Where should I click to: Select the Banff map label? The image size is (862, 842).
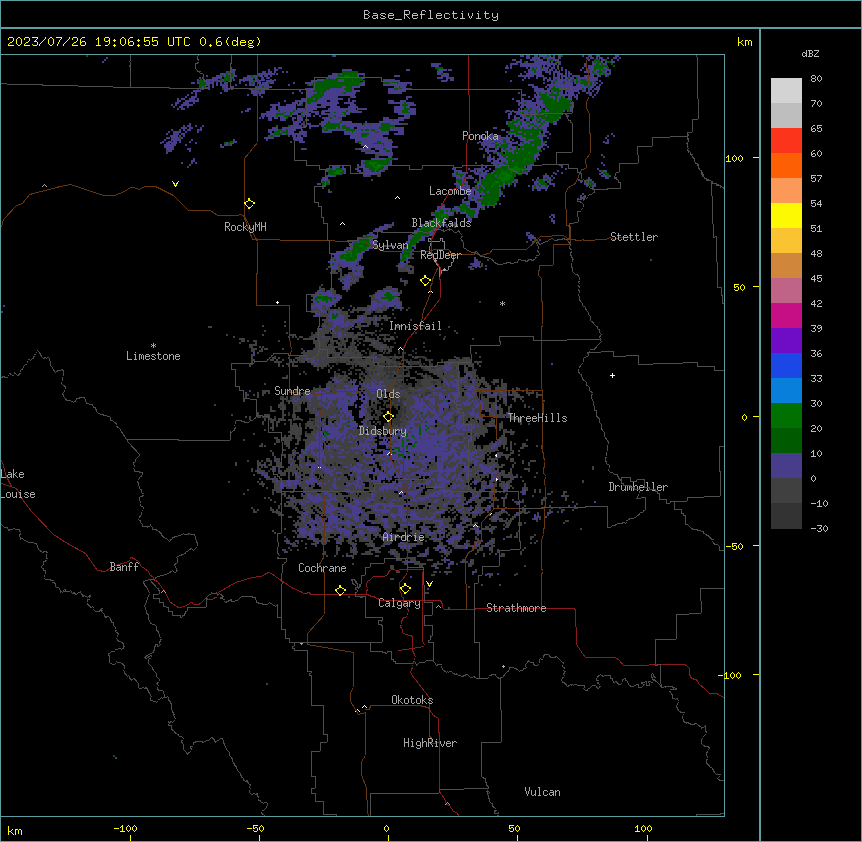pyautogui.click(x=124, y=567)
